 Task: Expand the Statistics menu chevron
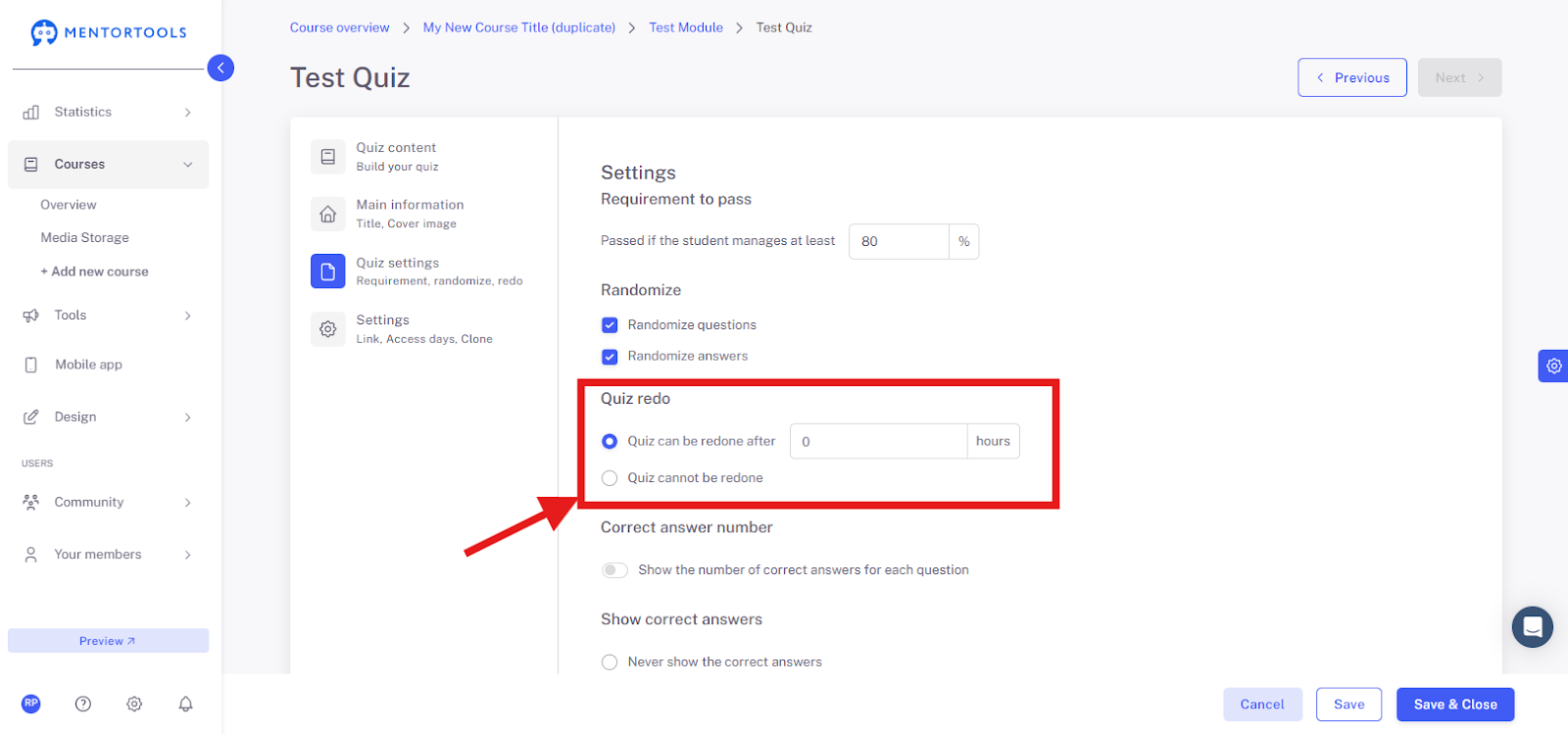[x=188, y=113]
